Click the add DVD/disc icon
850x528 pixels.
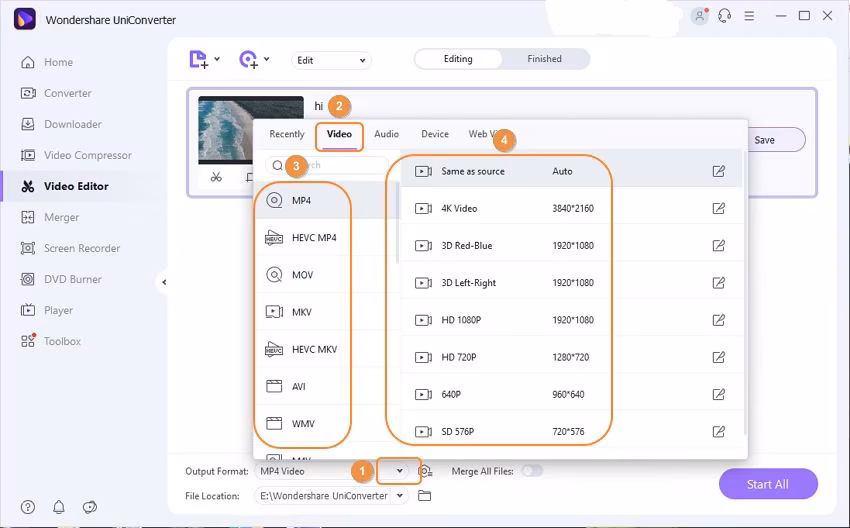coord(248,59)
